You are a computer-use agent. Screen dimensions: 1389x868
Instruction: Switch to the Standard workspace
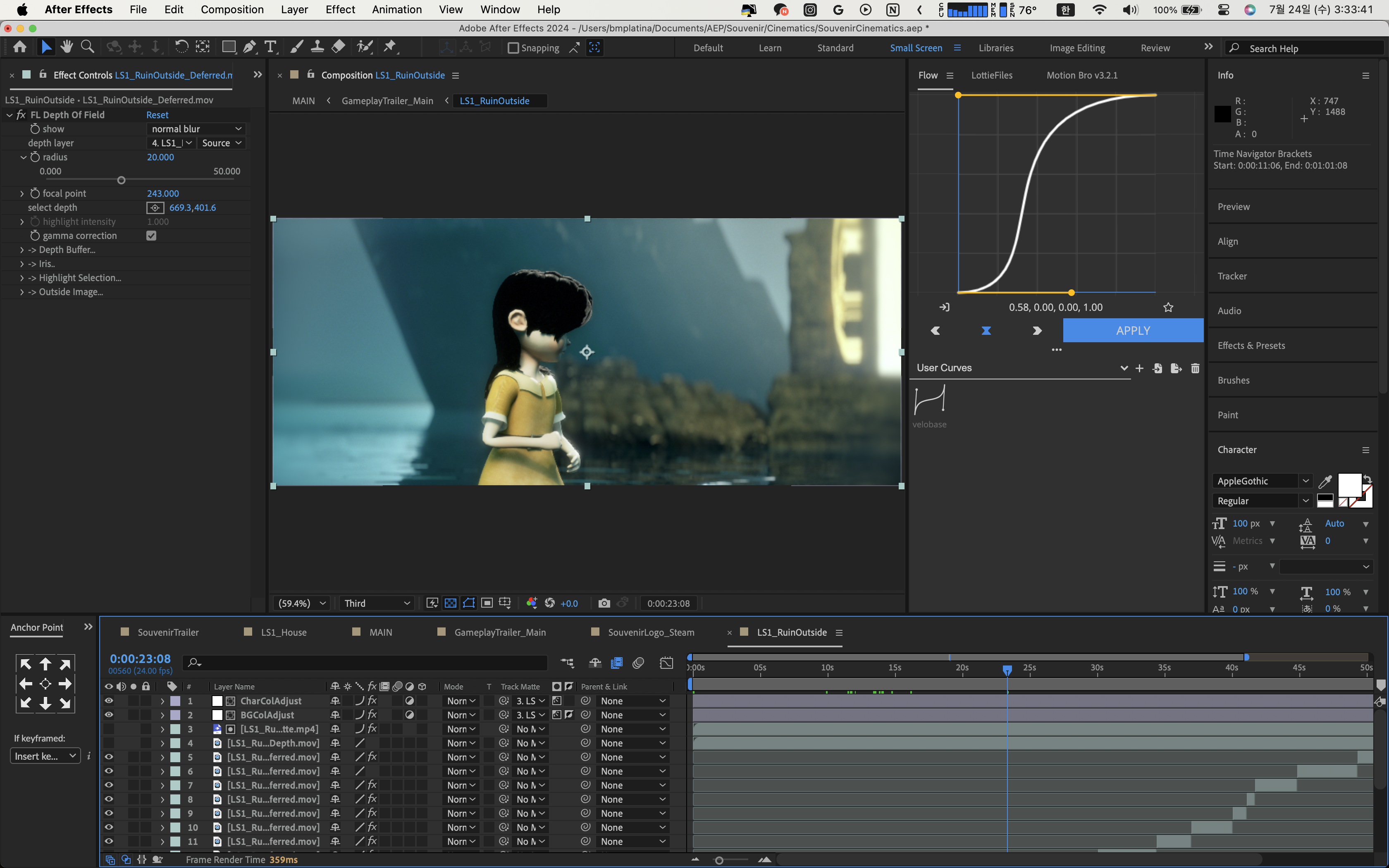(x=835, y=48)
